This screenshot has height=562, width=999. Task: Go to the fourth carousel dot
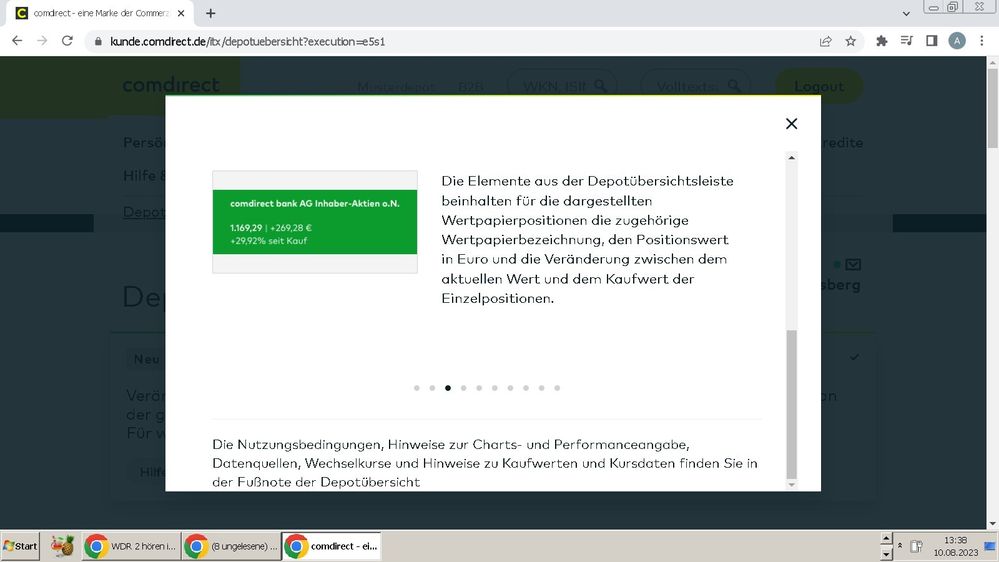pos(463,388)
